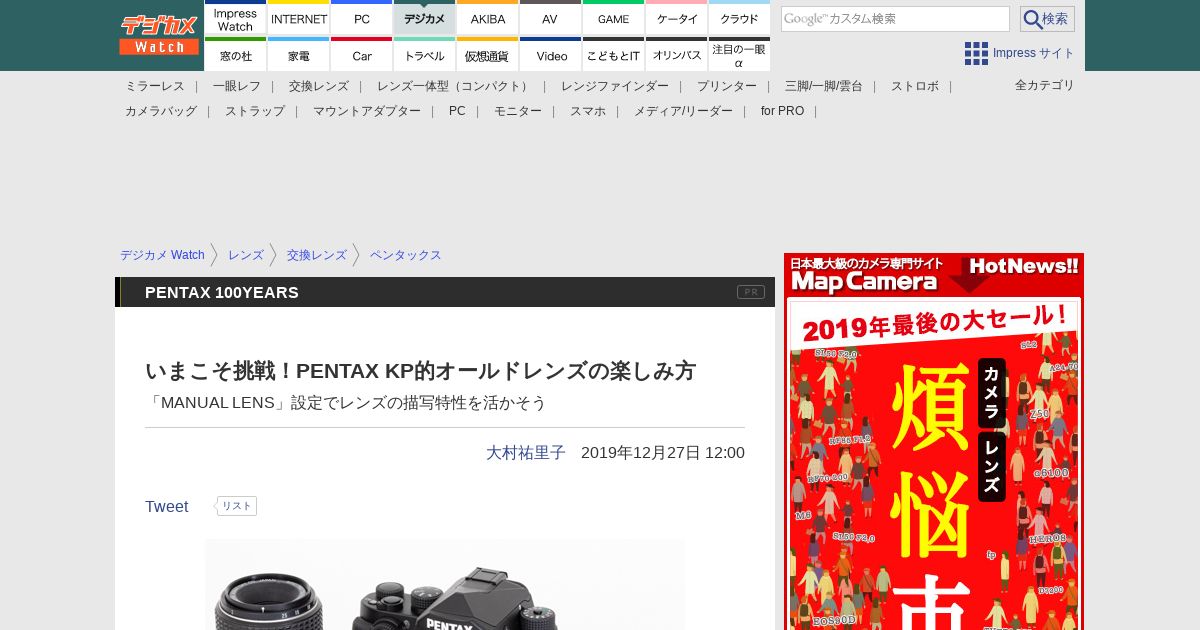The height and width of the screenshot is (630, 1200).
Task: Open the Video tab
Action: [550, 54]
